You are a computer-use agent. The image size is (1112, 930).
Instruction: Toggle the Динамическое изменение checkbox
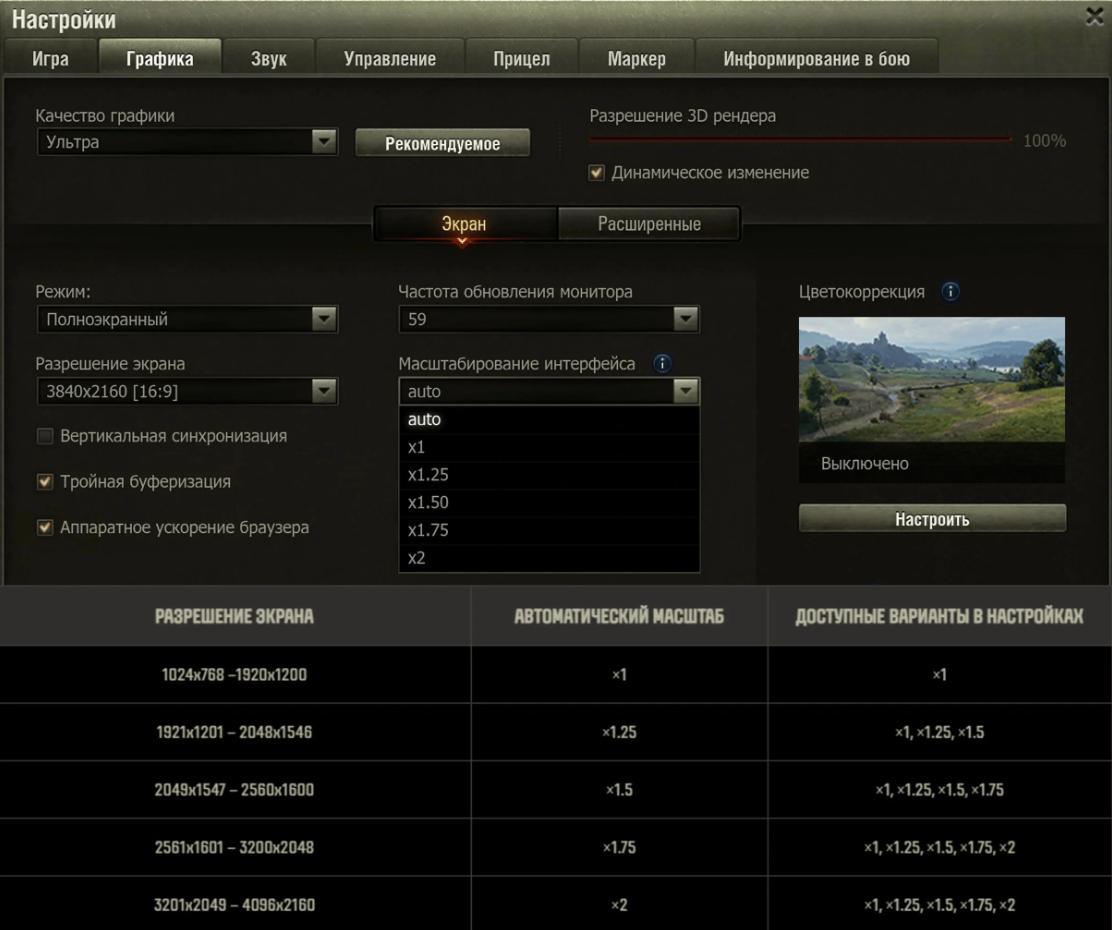[596, 172]
